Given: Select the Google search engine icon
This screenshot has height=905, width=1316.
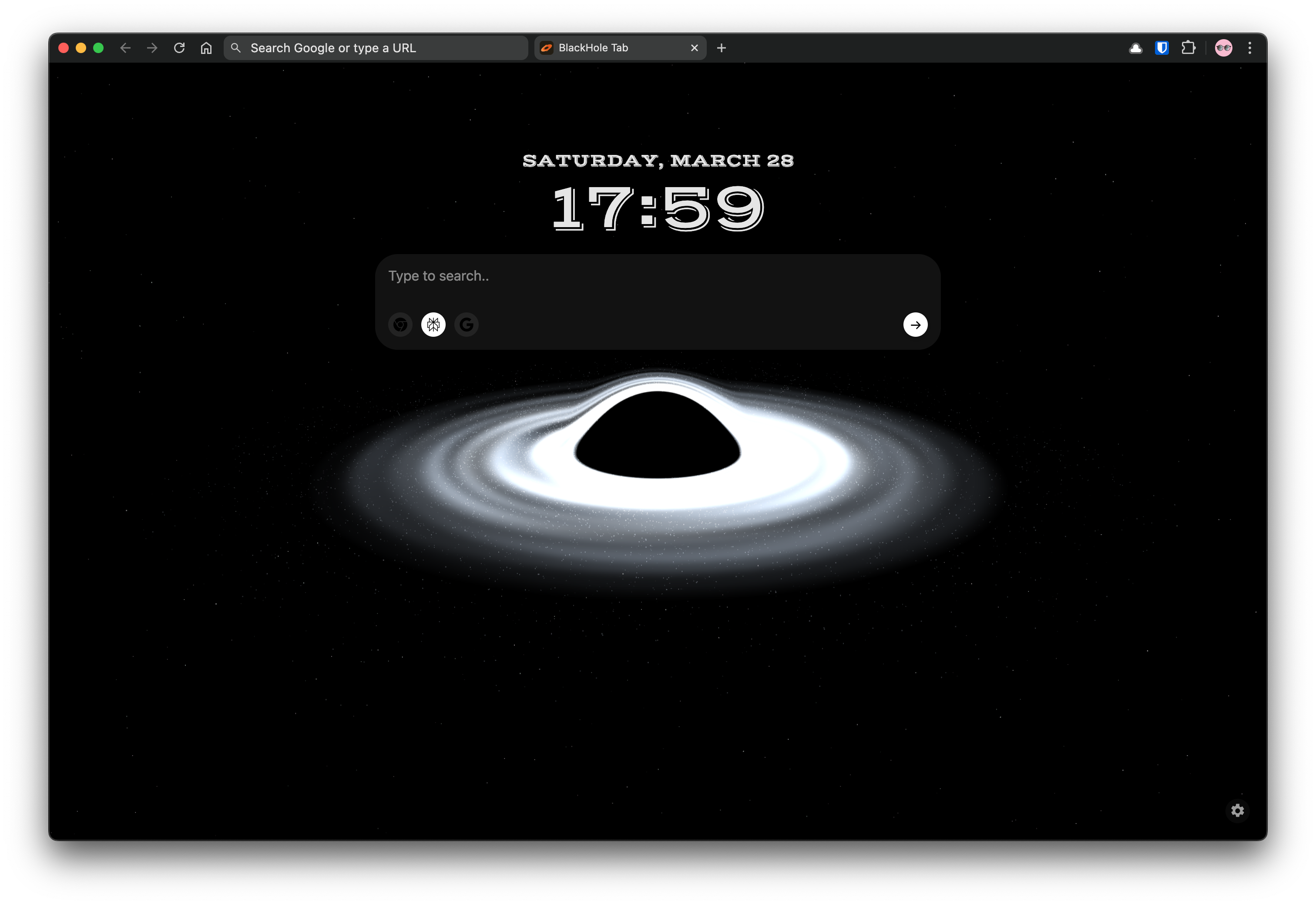Looking at the screenshot, I should click(x=467, y=325).
